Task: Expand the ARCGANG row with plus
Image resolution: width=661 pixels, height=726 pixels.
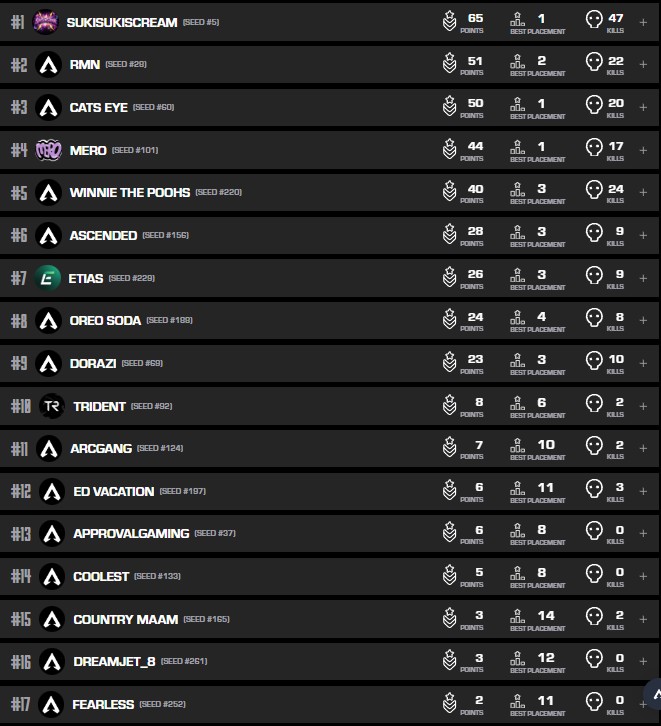Action: pyautogui.click(x=643, y=448)
